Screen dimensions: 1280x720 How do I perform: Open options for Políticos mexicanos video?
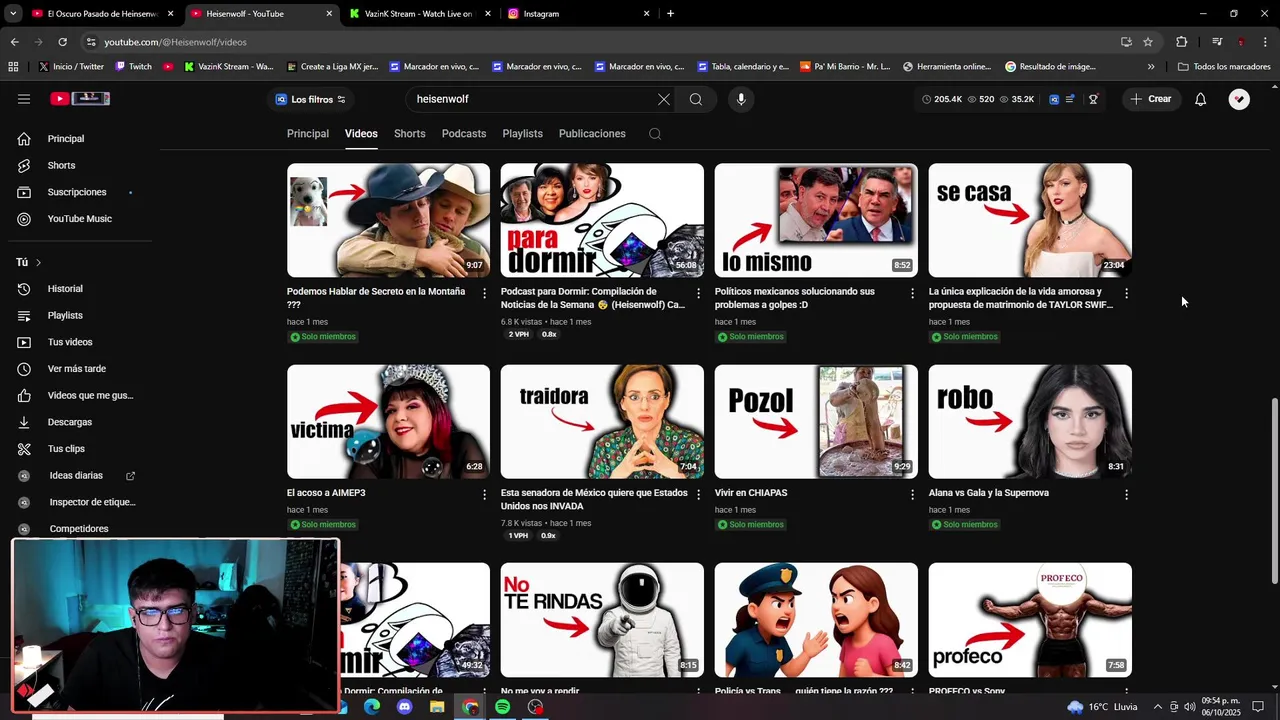912,293
